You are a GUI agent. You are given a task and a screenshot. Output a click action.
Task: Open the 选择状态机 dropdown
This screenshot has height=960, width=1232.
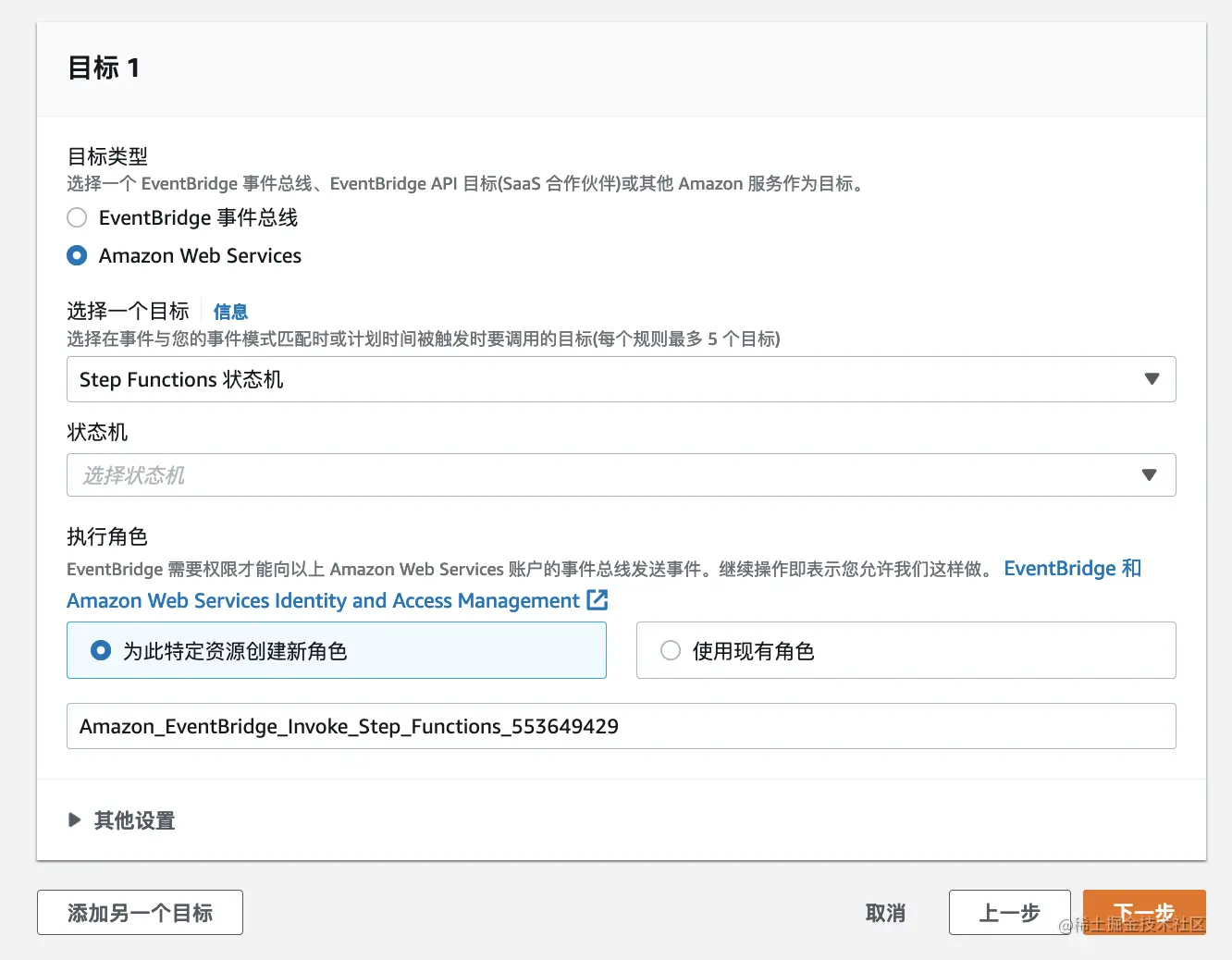[x=622, y=474]
